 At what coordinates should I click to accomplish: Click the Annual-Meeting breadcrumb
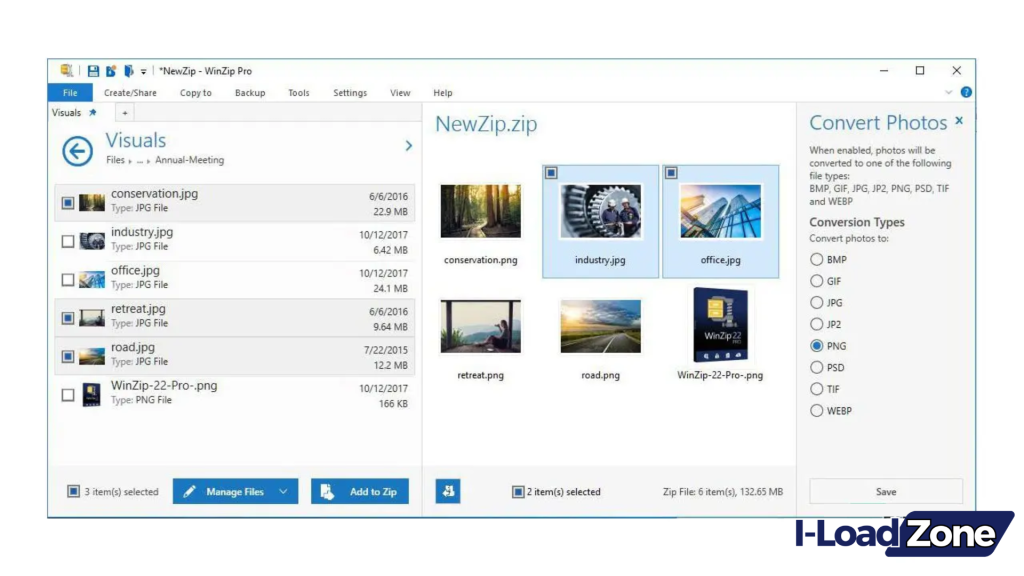pos(189,160)
